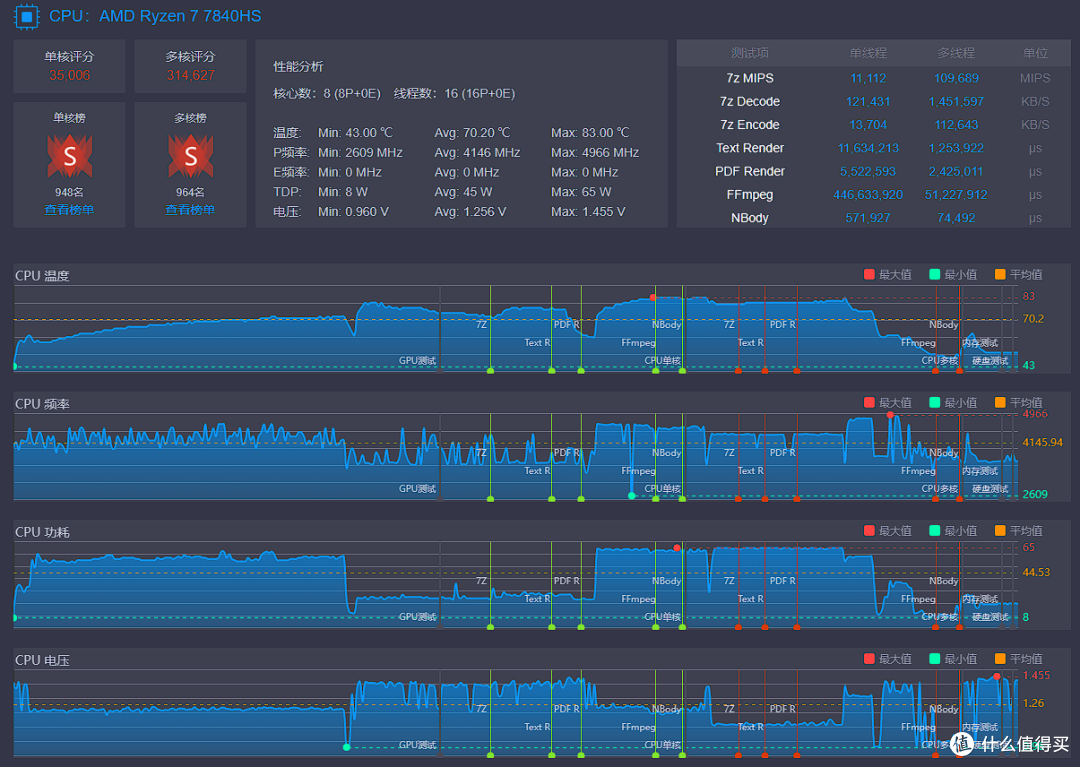Toggle 平均值 legend in CPU 频率 chart
1080x767 pixels.
tap(1019, 403)
